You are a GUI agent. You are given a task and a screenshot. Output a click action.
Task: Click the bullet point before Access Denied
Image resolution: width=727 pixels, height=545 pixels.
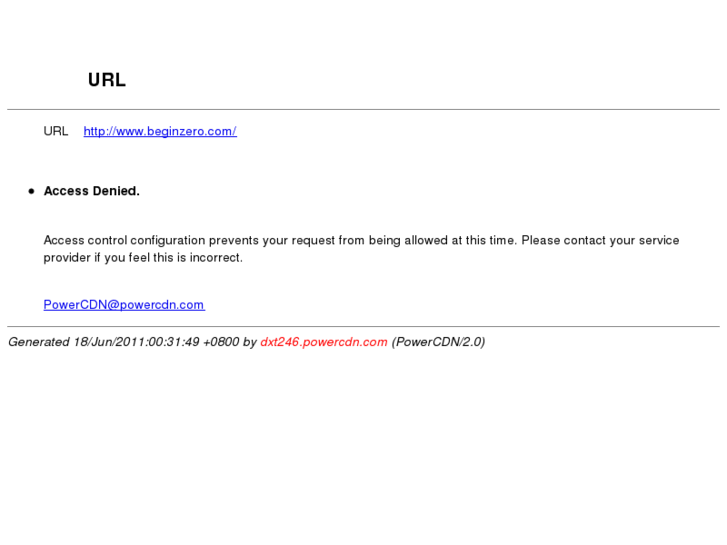31,191
